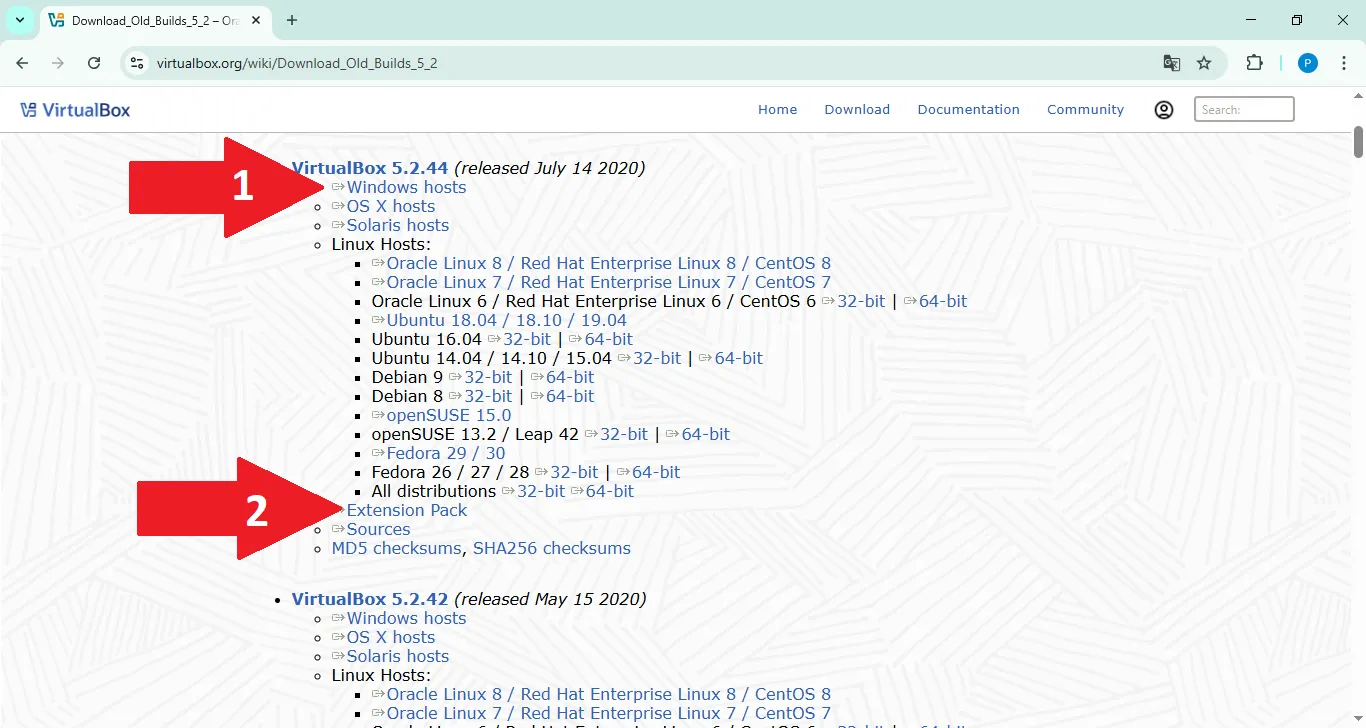Download the 5.2.44 Extension Pack
This screenshot has width=1366, height=728.
[x=407, y=510]
